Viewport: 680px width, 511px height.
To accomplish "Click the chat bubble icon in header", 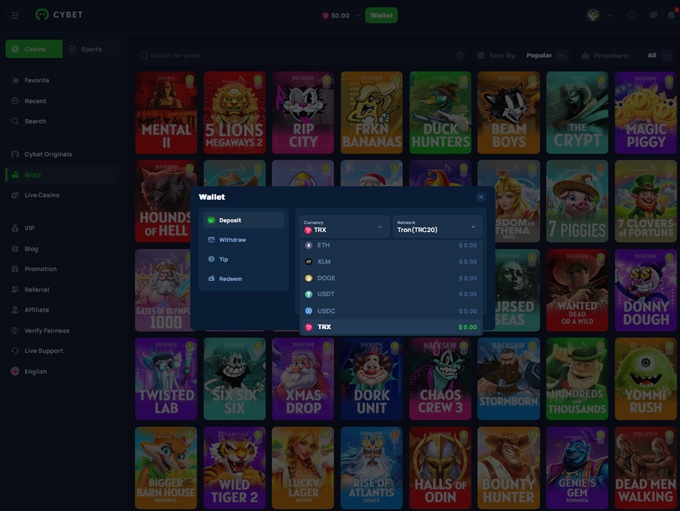I will pos(652,15).
